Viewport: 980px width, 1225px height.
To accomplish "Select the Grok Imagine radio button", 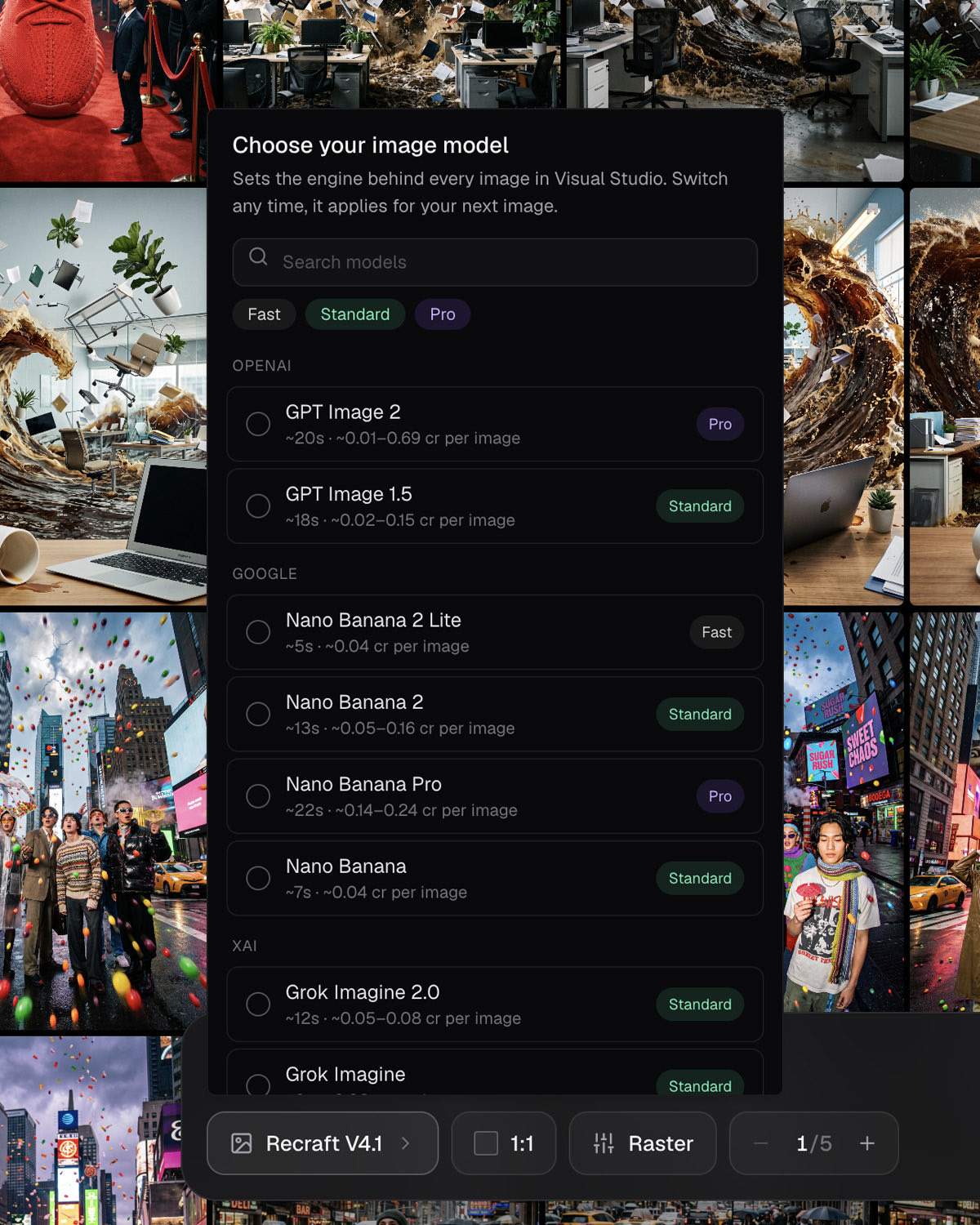I will (258, 1084).
